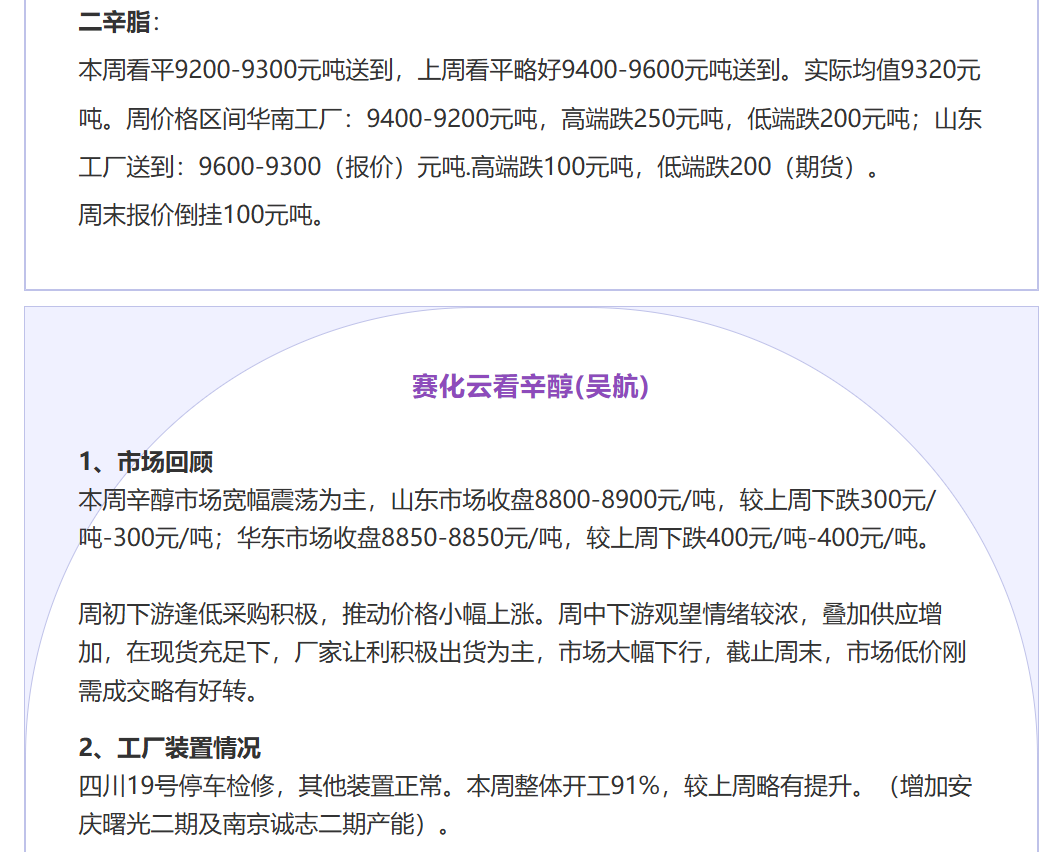Click the heading "1、市场回顾"
Image resolution: width=1063 pixels, height=852 pixels.
pos(146,462)
